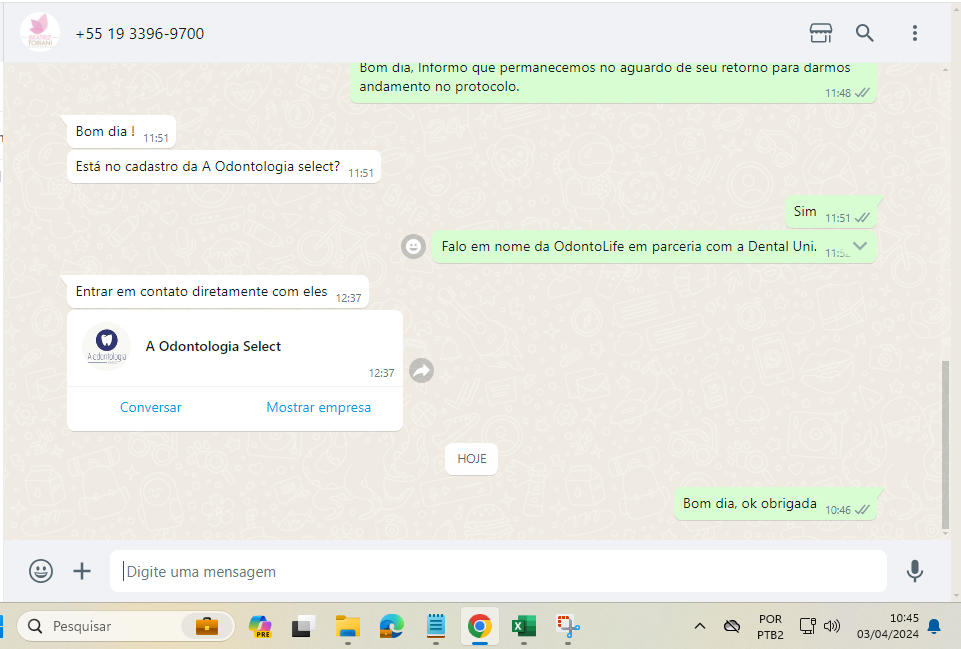Screen dimensions: 961x649
Task: Click Mostrar empresa link
Action: 318,407
